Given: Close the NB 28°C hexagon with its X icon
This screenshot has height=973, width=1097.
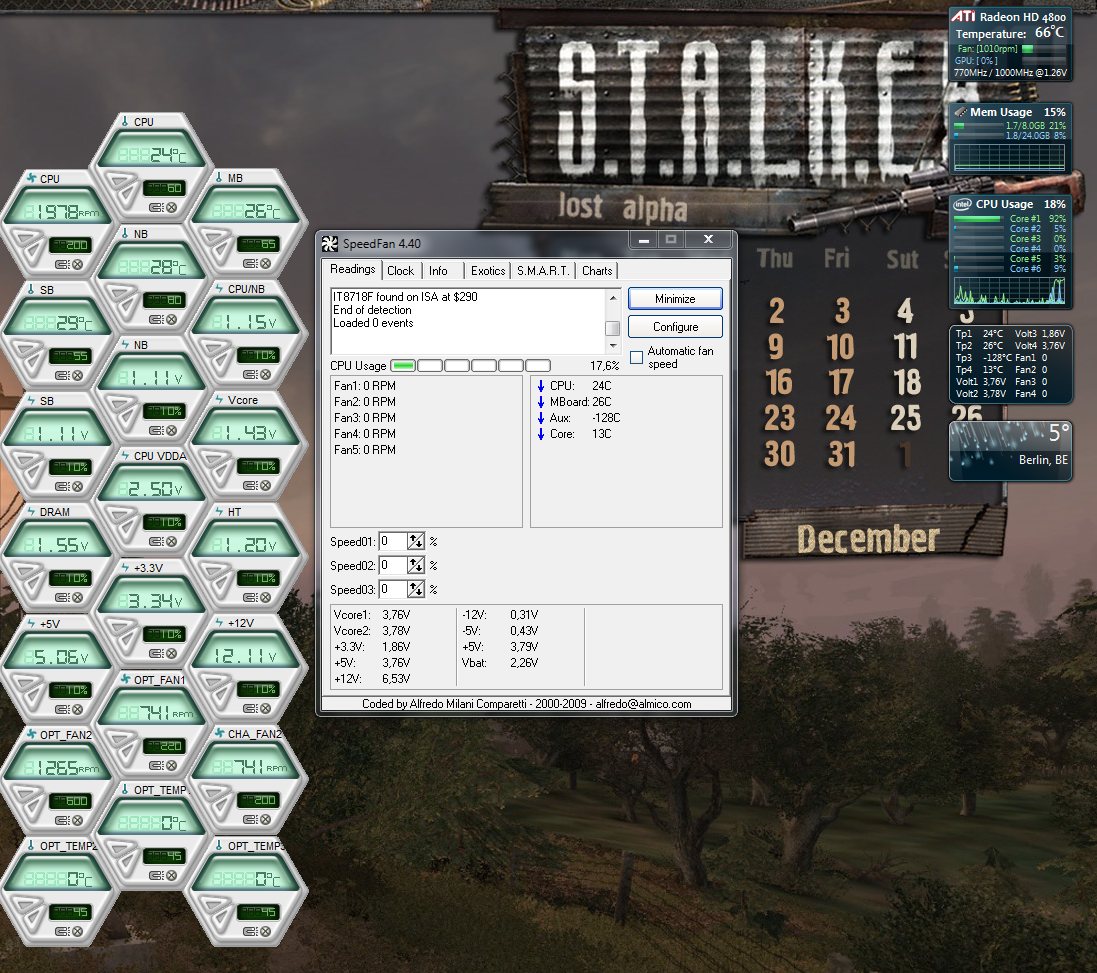Looking at the screenshot, I should [x=171, y=320].
